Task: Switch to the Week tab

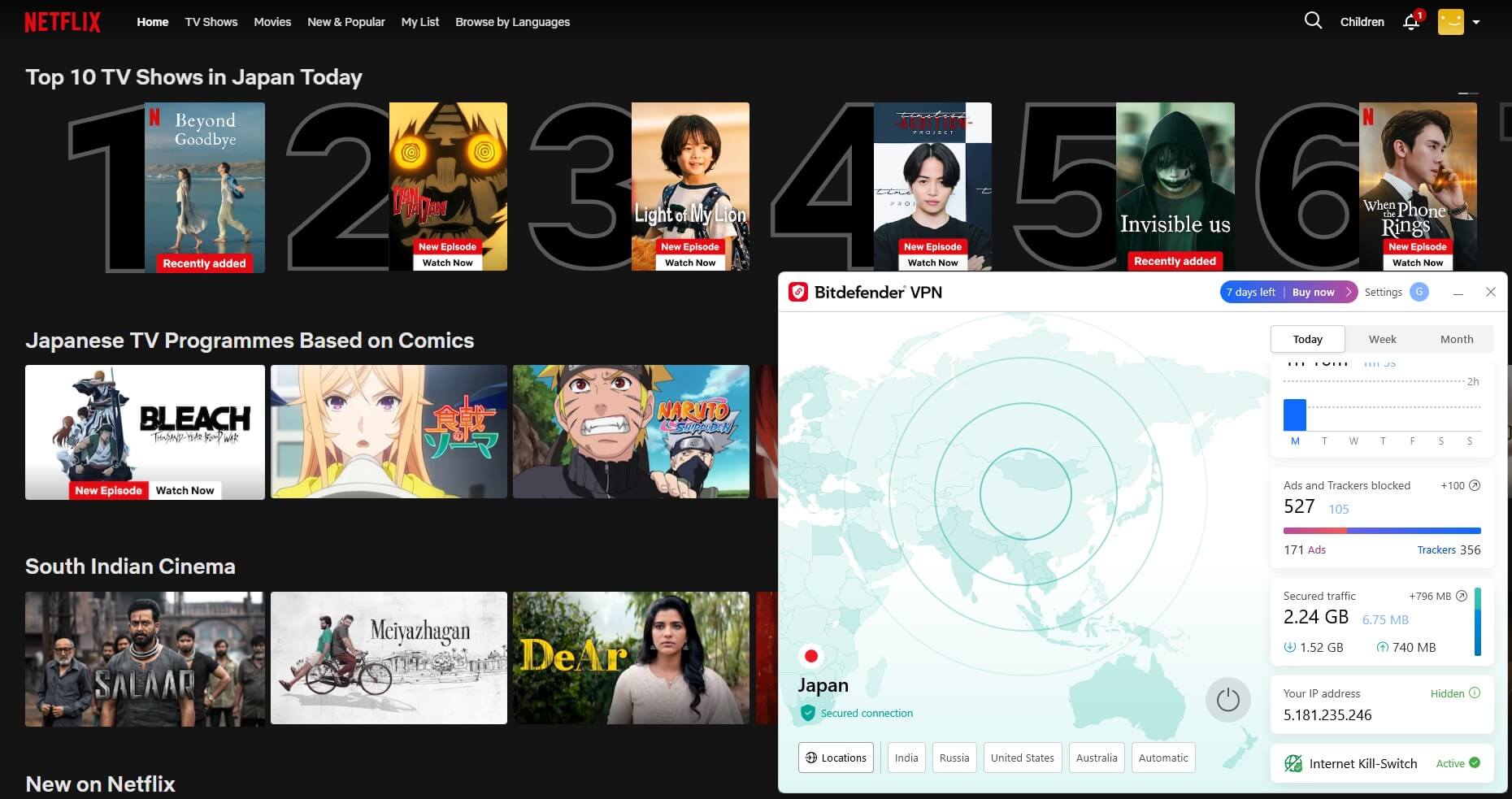Action: (x=1382, y=339)
